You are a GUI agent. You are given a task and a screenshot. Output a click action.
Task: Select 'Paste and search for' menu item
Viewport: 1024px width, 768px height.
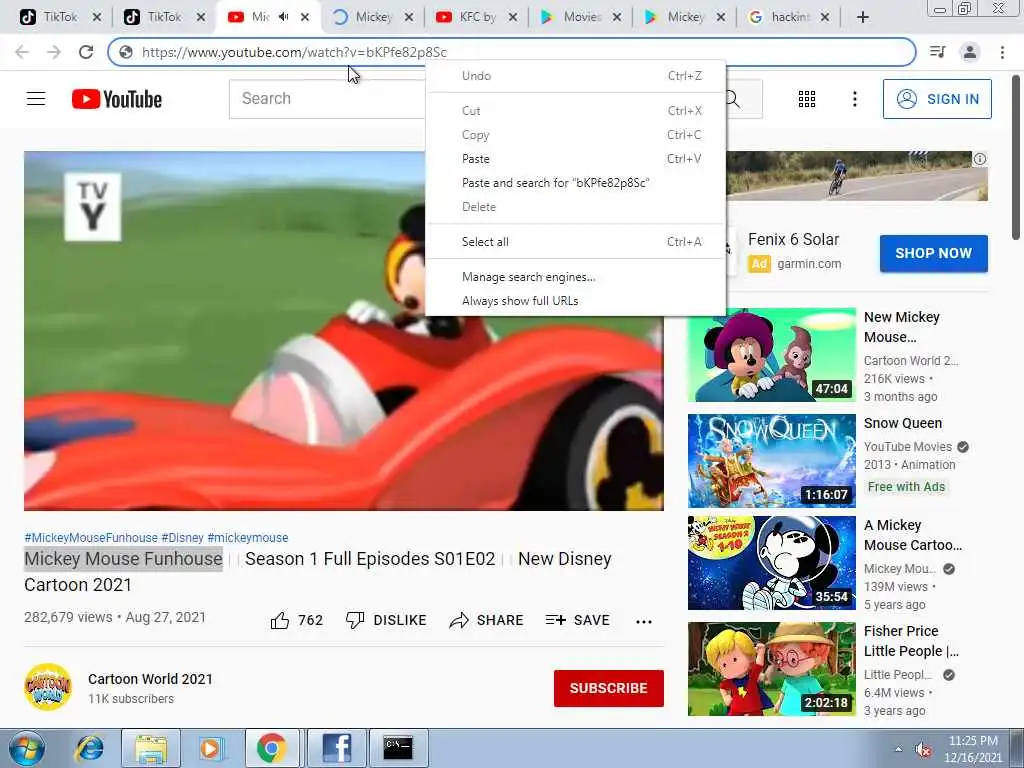(x=575, y=183)
